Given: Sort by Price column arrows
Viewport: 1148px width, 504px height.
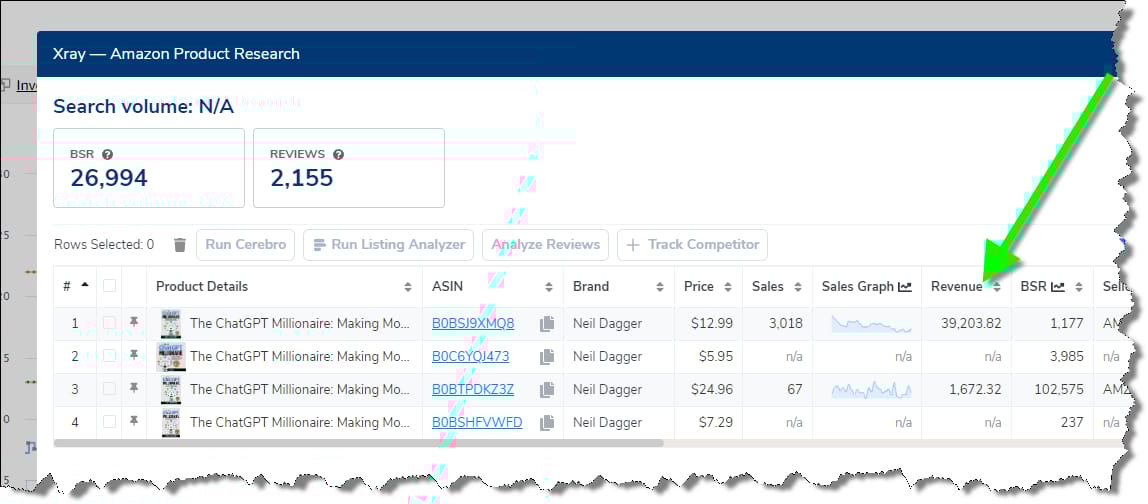Looking at the screenshot, I should (x=727, y=287).
